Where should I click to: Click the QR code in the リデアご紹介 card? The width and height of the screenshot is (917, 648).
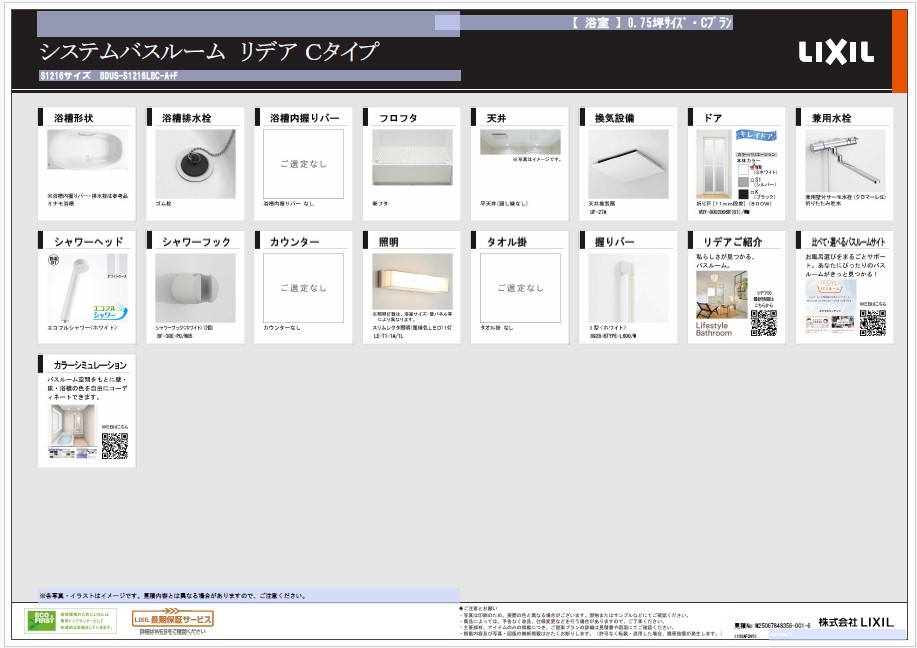coord(764,323)
